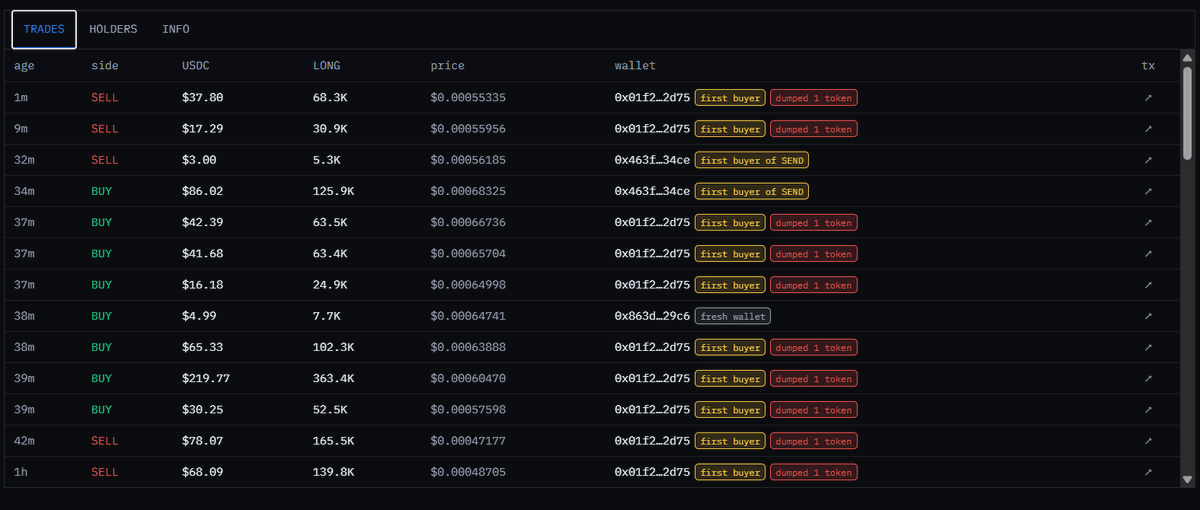This screenshot has width=1200, height=510.
Task: Click USDC amount $219.77
Action: (x=206, y=379)
